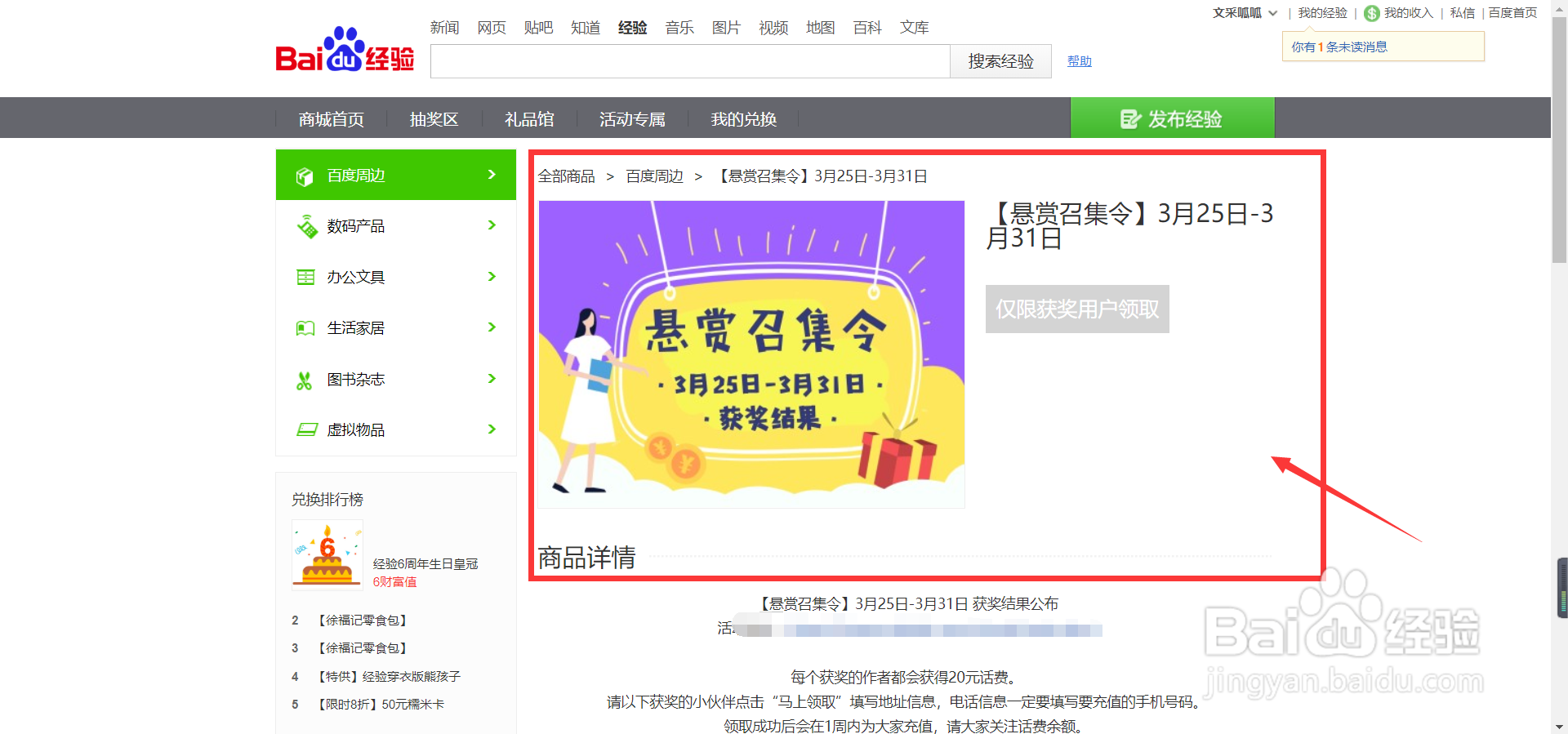Click the page vertical scrollbar thumb
The height and width of the screenshot is (734, 1568).
pos(1559,139)
